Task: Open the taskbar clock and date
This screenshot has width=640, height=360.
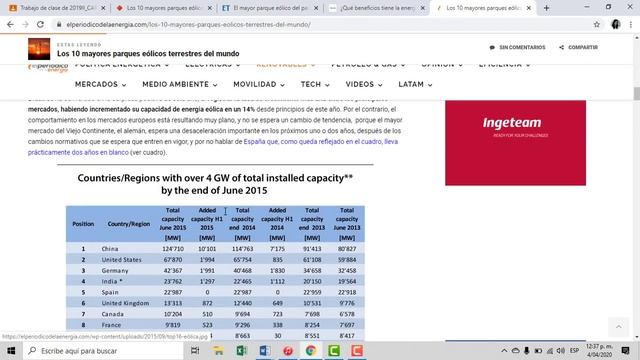Action: [599, 351]
